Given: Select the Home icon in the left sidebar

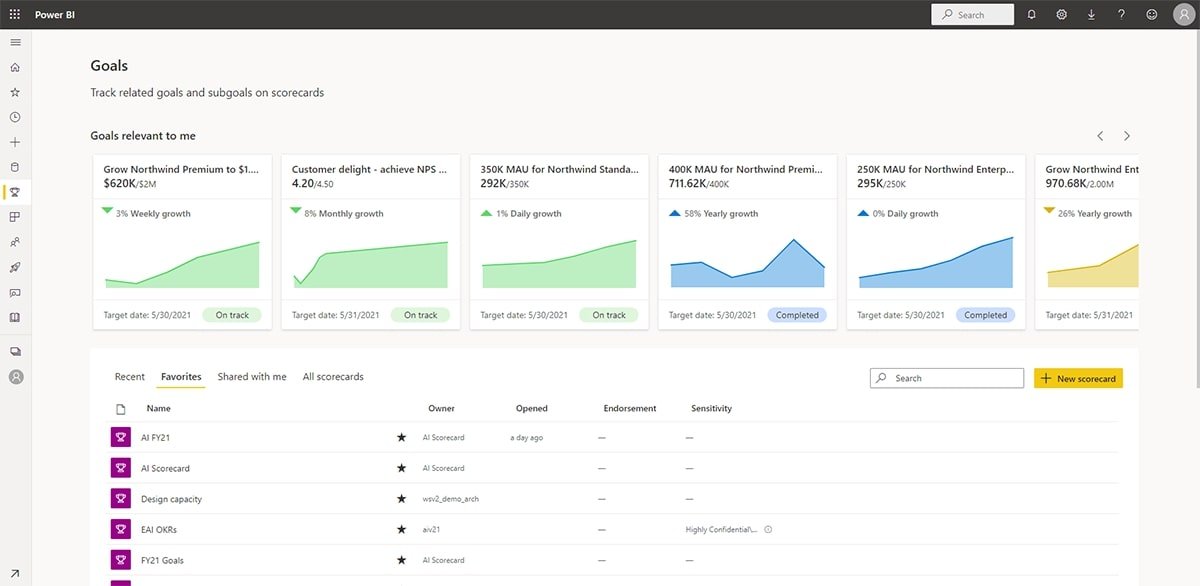Looking at the screenshot, I should pyautogui.click(x=14, y=66).
